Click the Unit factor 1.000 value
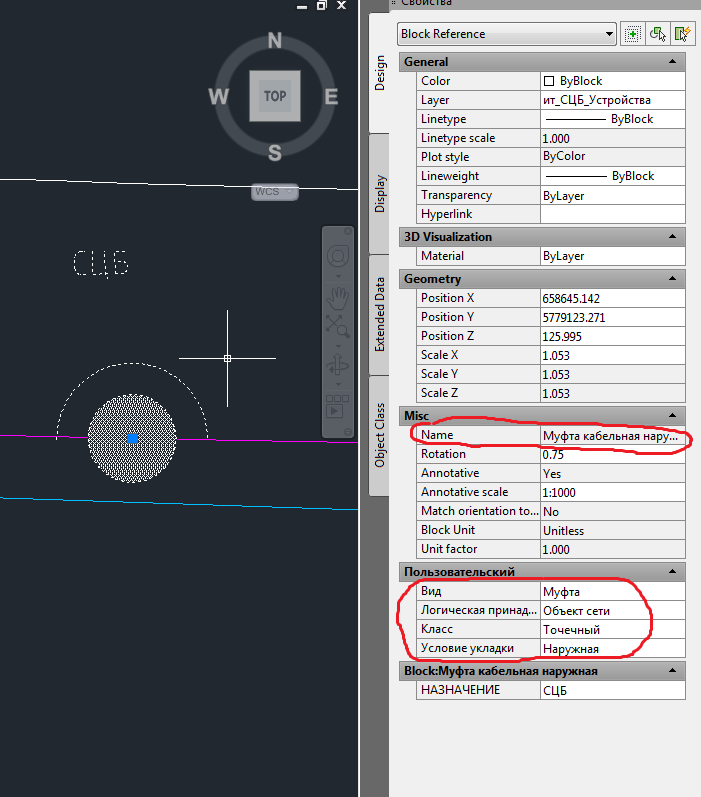701x797 pixels. (613, 549)
